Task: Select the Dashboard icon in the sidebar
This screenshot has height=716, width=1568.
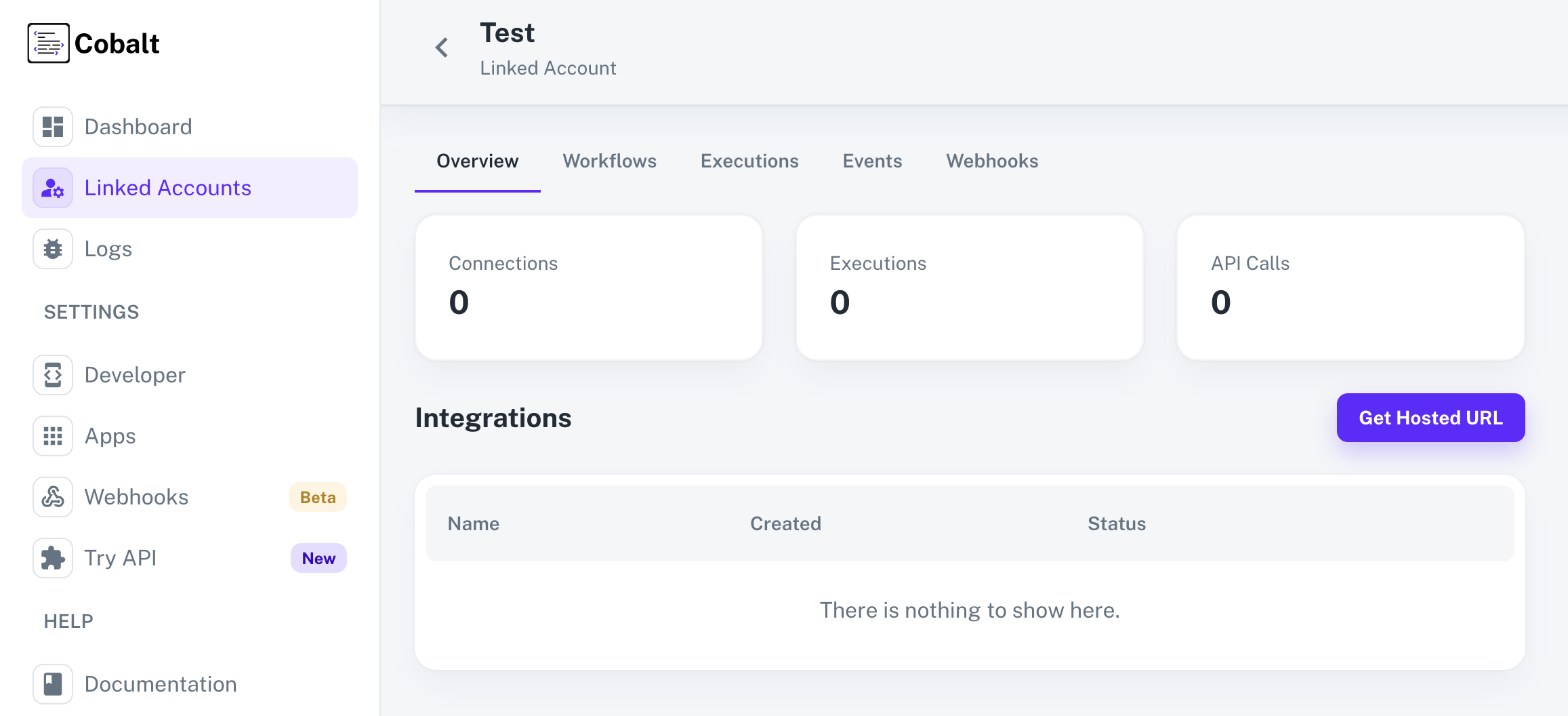Action: pyautogui.click(x=52, y=126)
